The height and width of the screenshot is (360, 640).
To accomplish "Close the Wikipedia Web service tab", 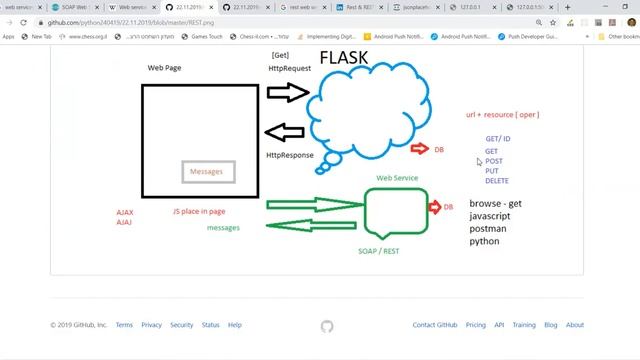I will tap(154, 7).
